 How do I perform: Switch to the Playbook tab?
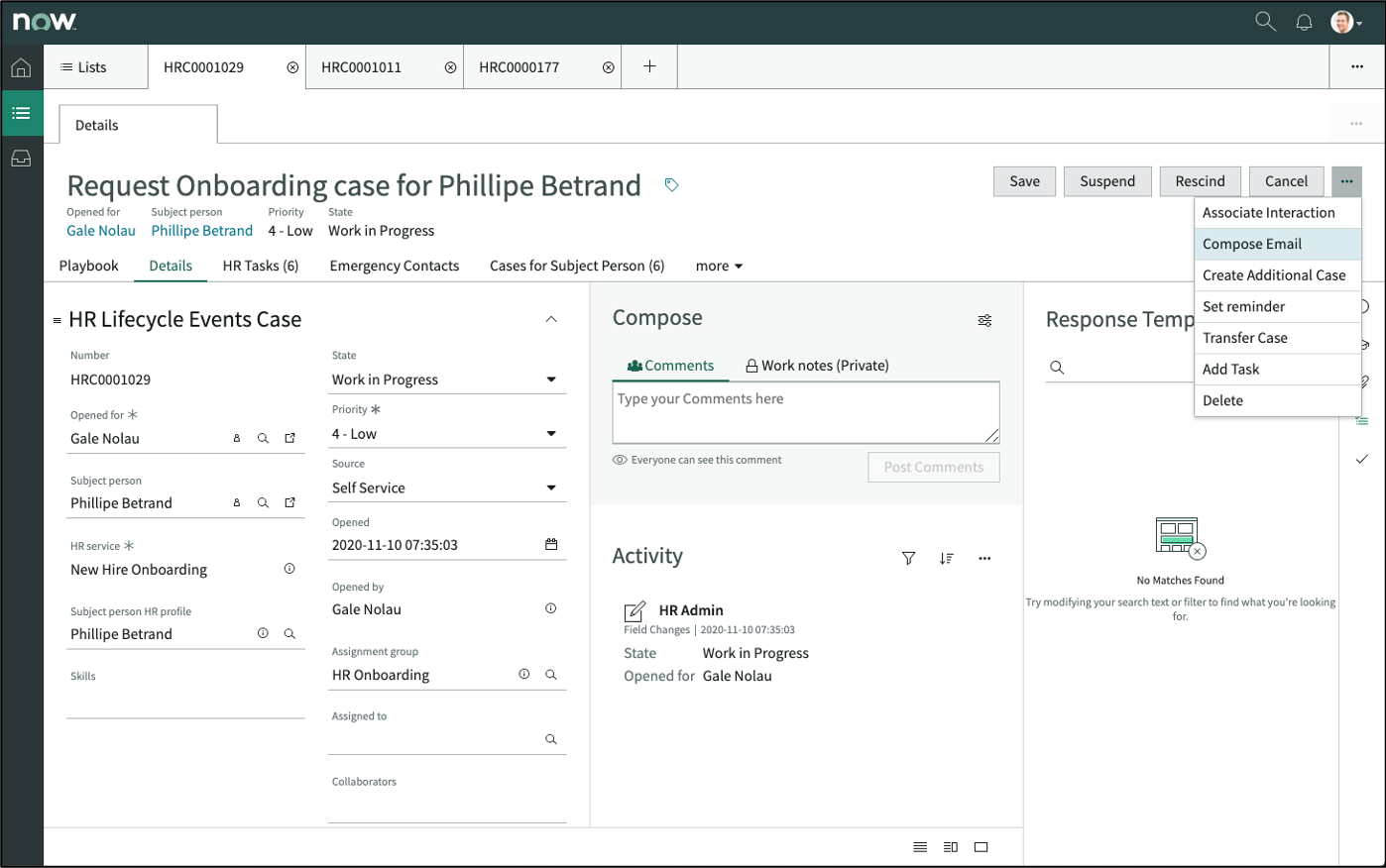tap(88, 266)
